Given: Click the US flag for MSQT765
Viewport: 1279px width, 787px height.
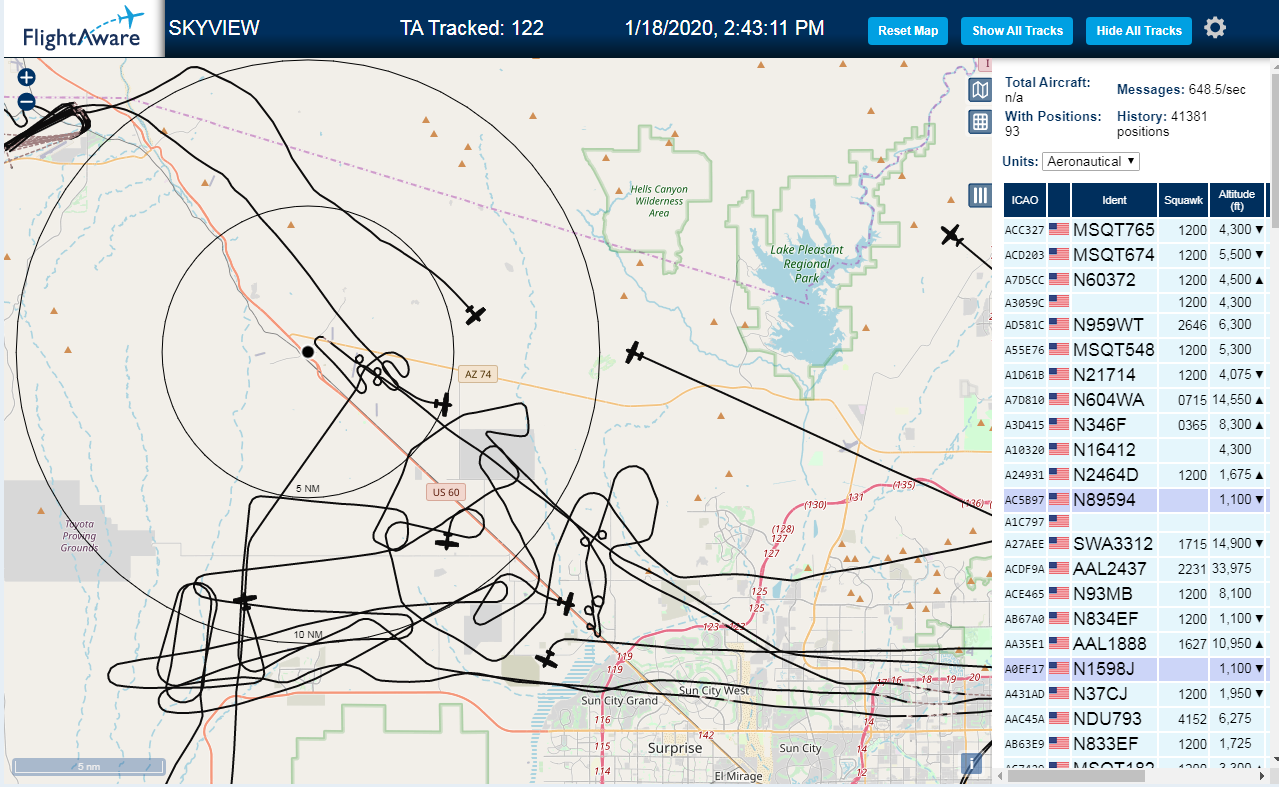Looking at the screenshot, I should point(1059,230).
